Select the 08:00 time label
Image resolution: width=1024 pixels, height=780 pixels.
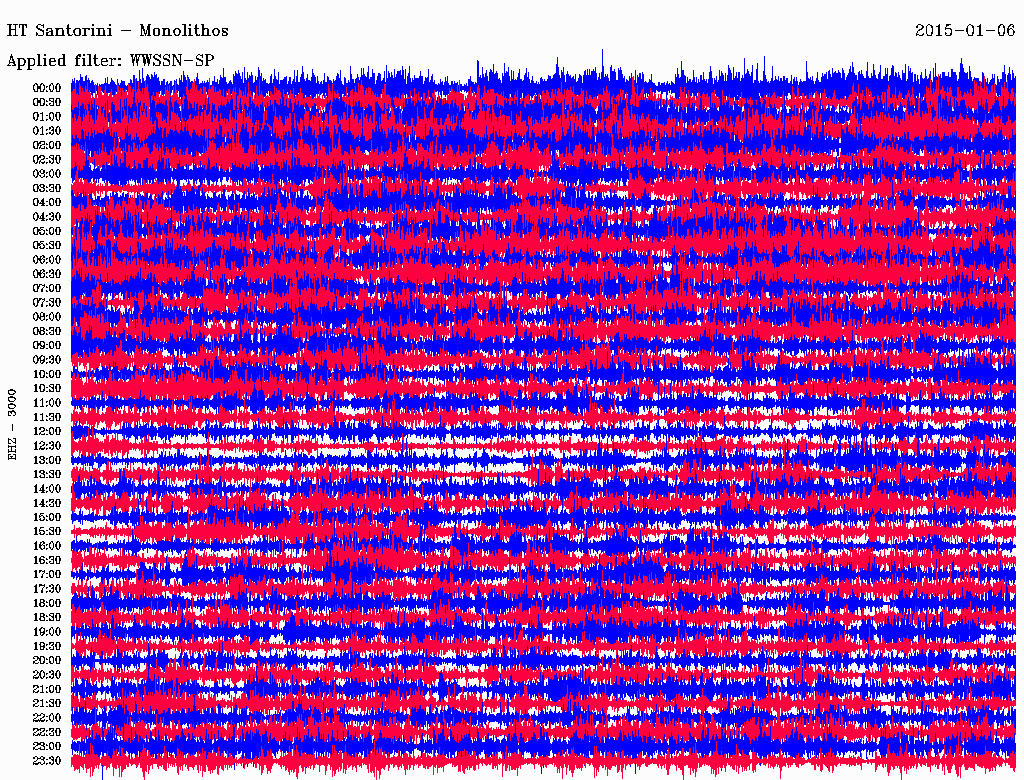pyautogui.click(x=47, y=317)
